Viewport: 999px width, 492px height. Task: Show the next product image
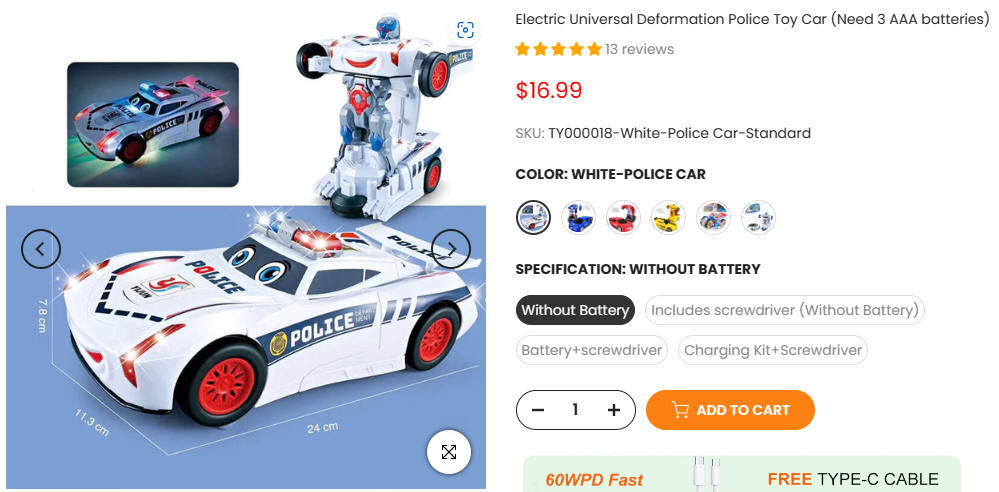[451, 249]
